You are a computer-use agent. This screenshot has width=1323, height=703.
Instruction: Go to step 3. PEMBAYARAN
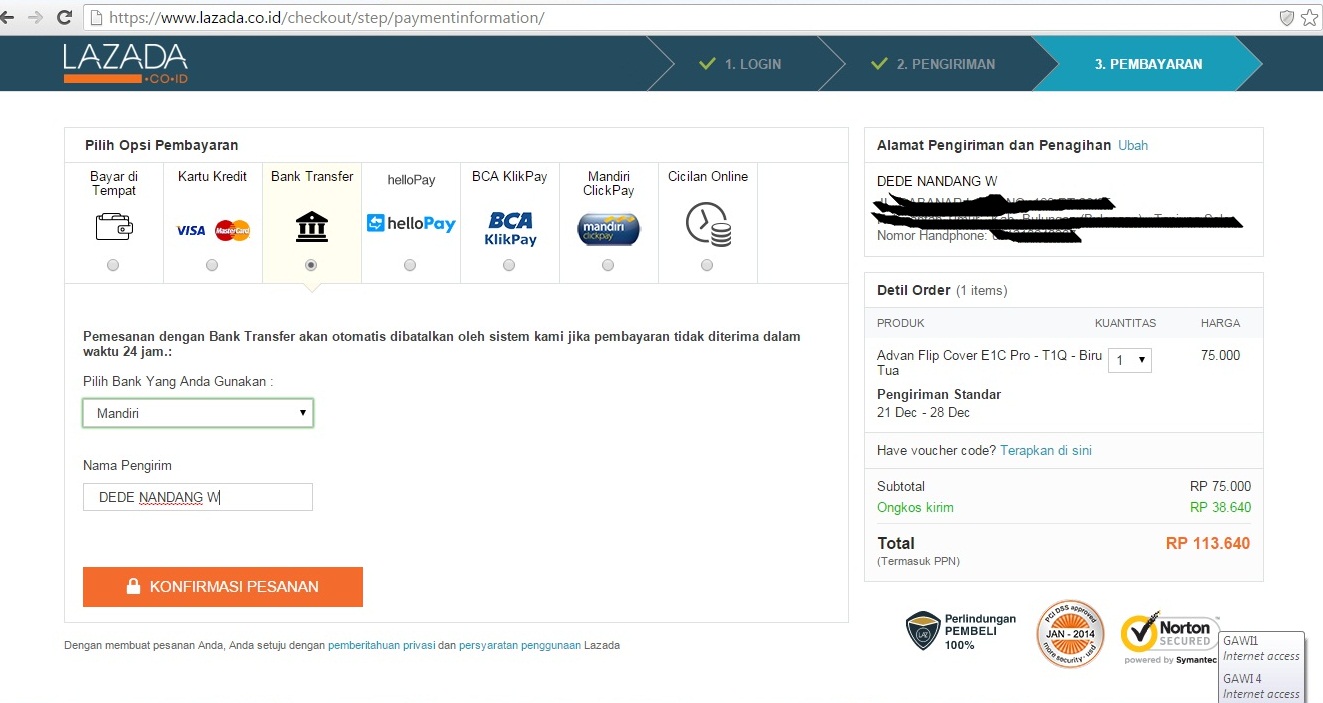1148,64
